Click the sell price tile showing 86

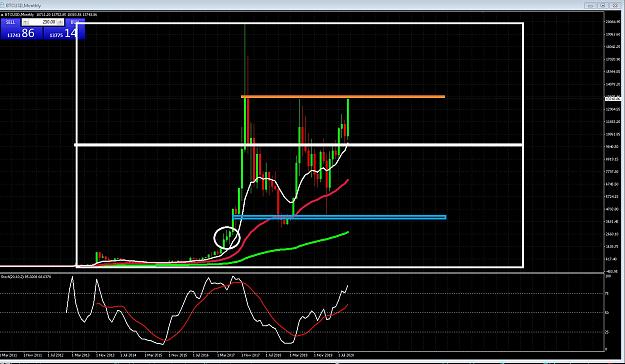click(x=22, y=33)
